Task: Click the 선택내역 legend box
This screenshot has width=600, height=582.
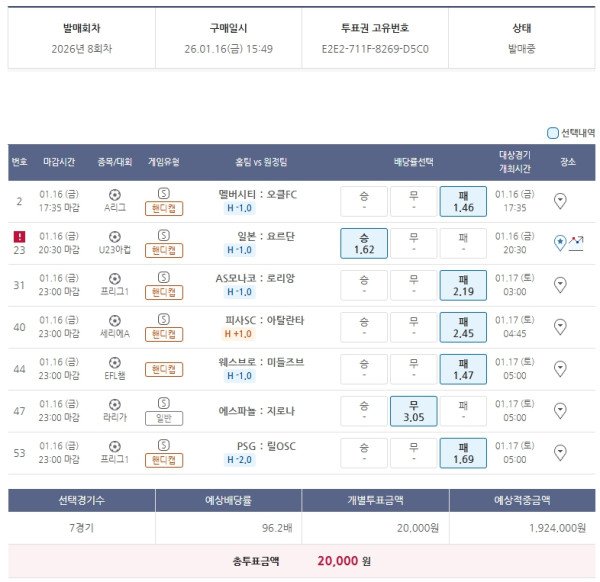Action: [553, 133]
